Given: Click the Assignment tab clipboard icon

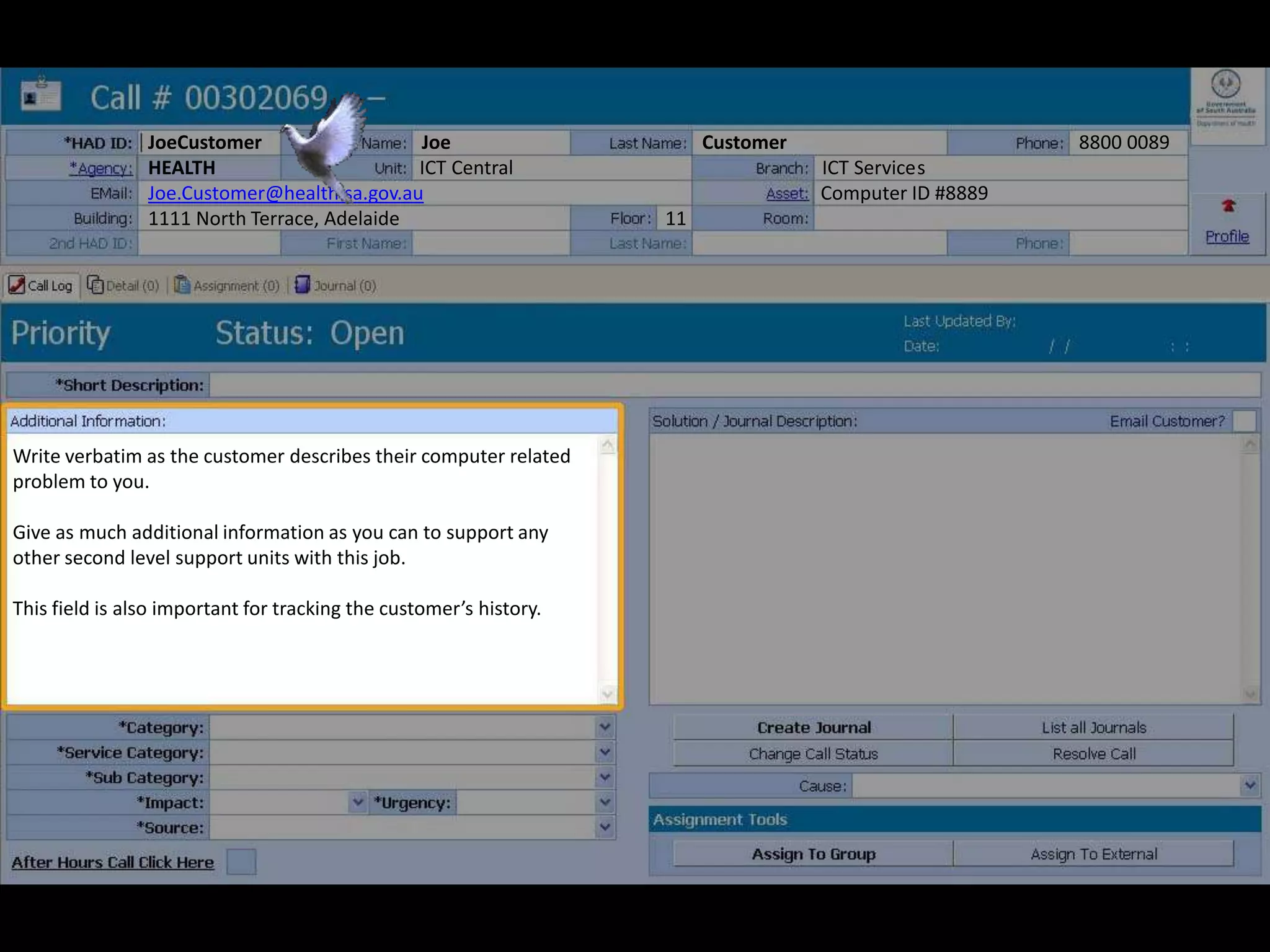Looking at the screenshot, I should click(182, 285).
